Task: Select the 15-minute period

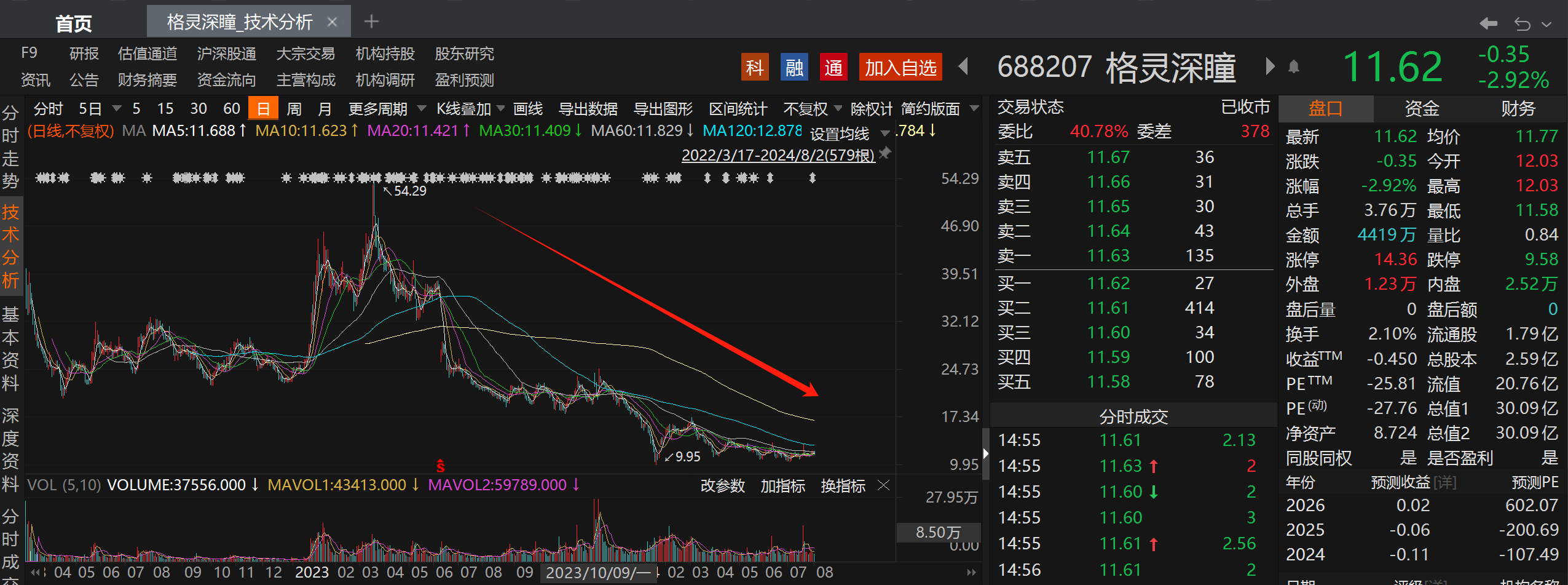Action: point(165,109)
